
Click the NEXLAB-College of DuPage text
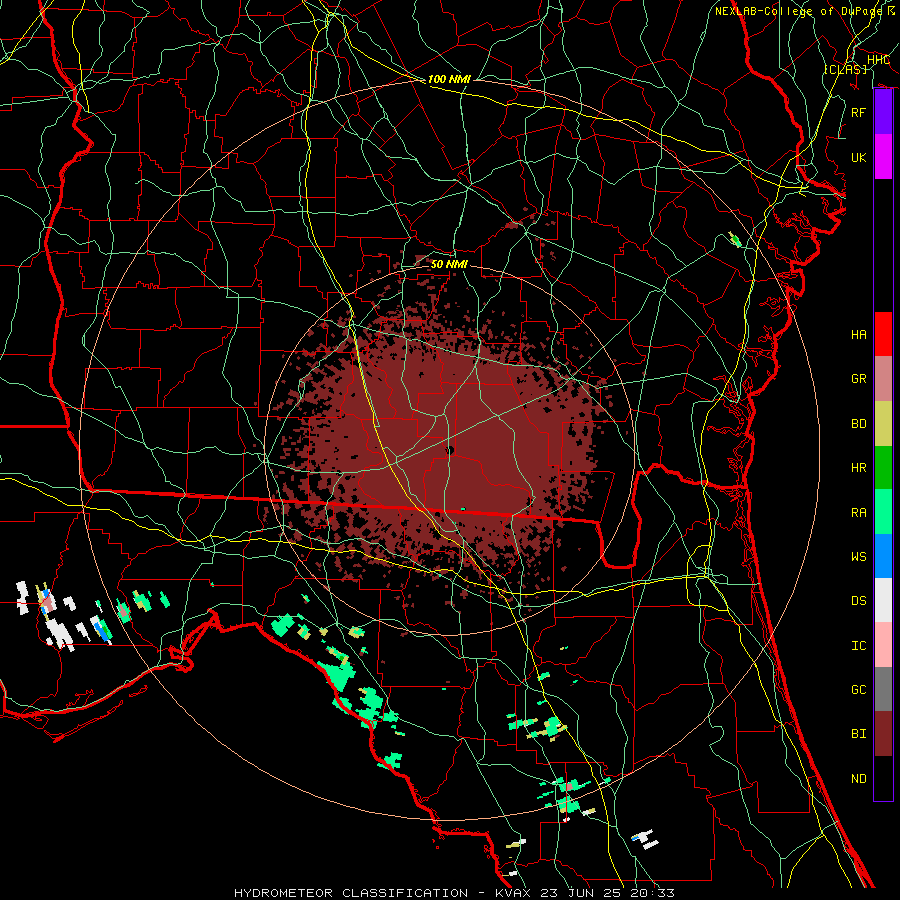pyautogui.click(x=798, y=11)
